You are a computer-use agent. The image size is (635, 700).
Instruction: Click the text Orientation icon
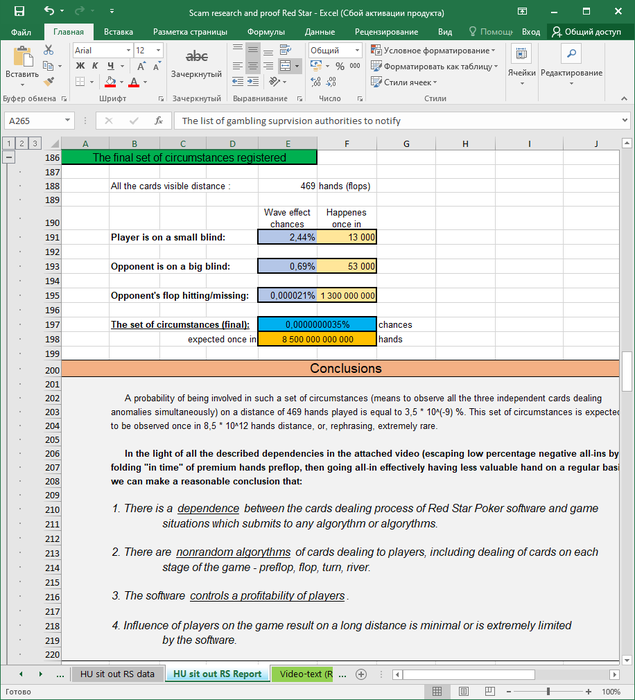pos(274,82)
